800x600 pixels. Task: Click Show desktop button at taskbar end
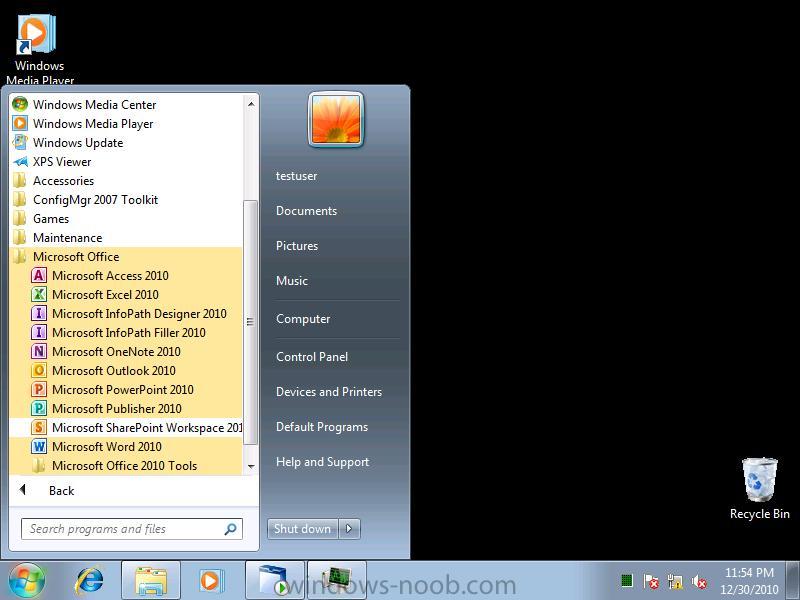click(x=793, y=581)
